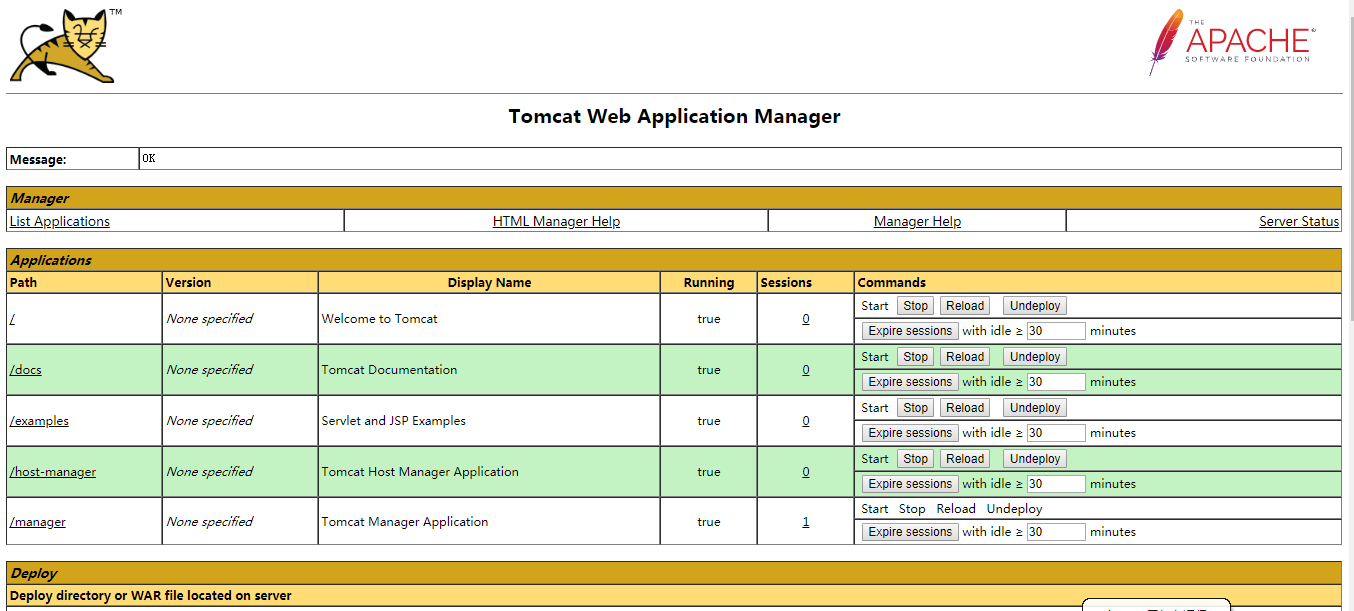Click the Tomcat cat logo
The width and height of the screenshot is (1354, 611).
click(62, 45)
